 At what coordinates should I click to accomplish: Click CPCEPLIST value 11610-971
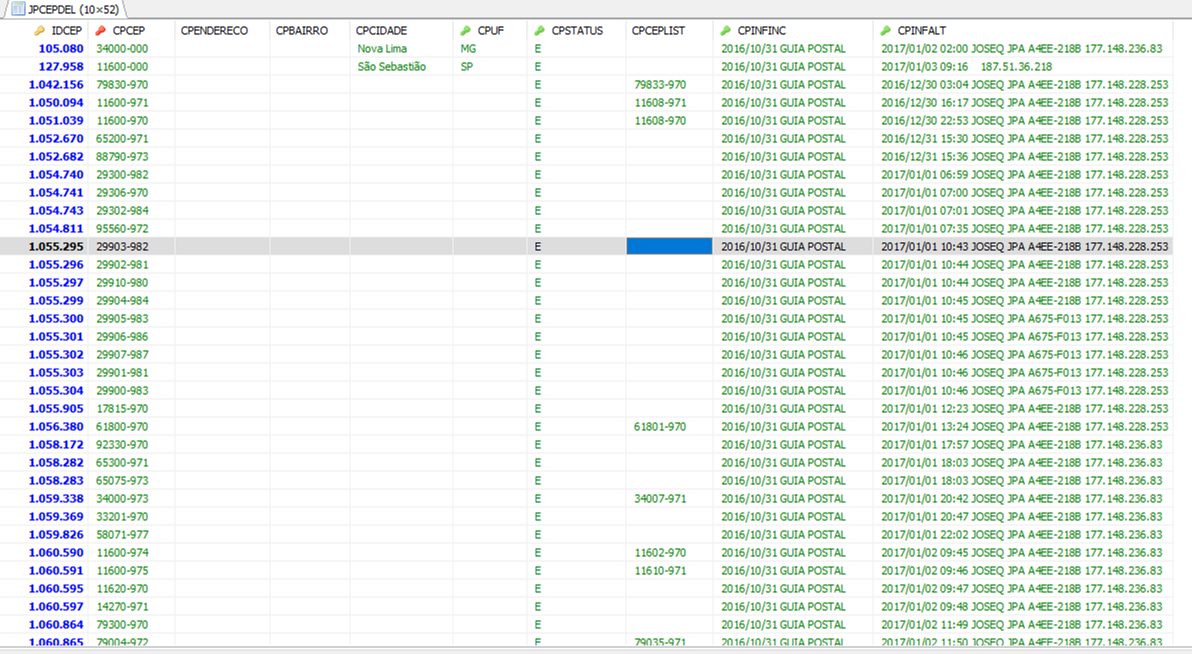point(661,571)
